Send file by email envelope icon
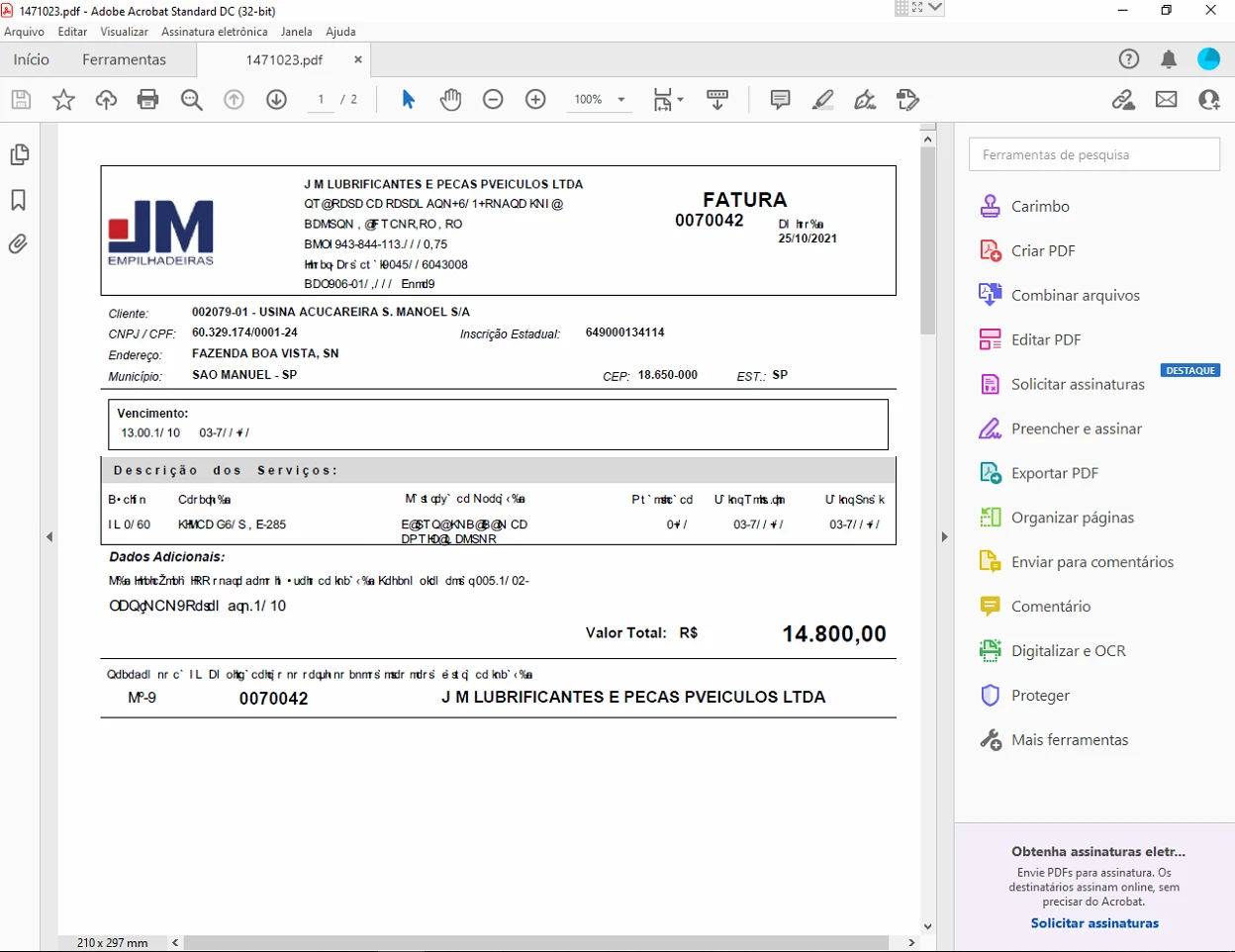 [1167, 100]
